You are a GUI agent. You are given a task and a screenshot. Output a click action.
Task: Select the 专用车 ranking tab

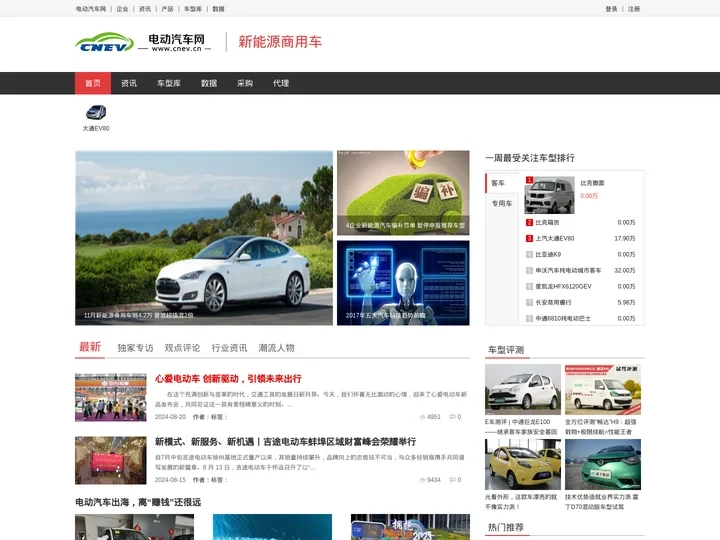(x=502, y=203)
